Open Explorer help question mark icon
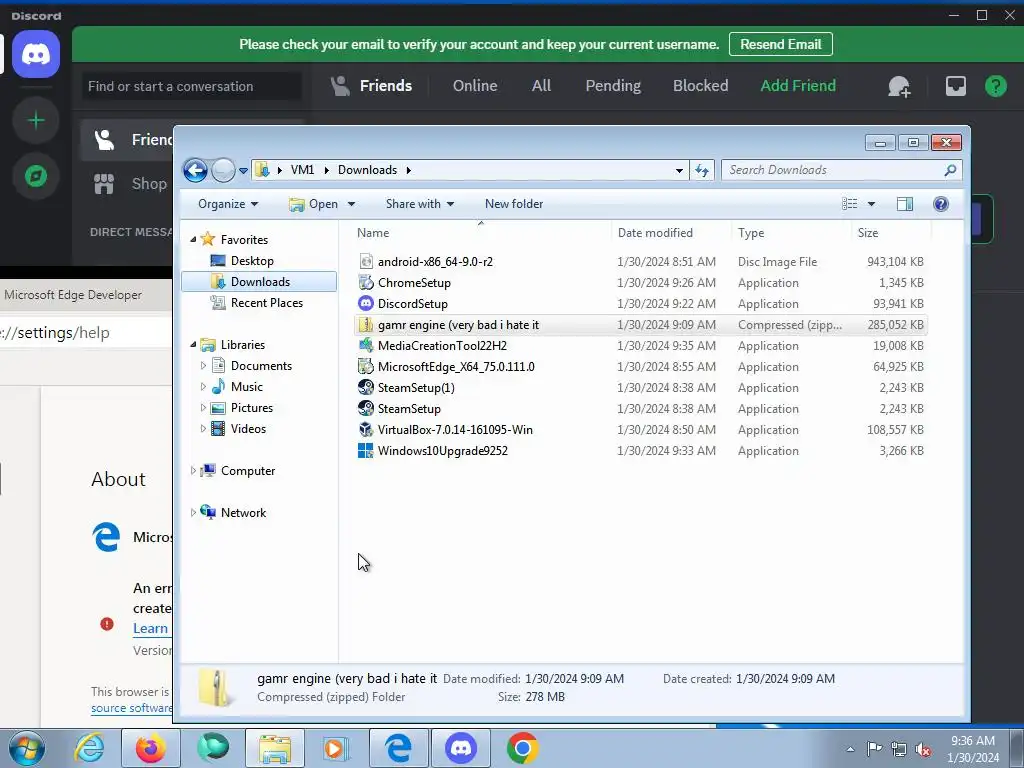 coord(940,204)
